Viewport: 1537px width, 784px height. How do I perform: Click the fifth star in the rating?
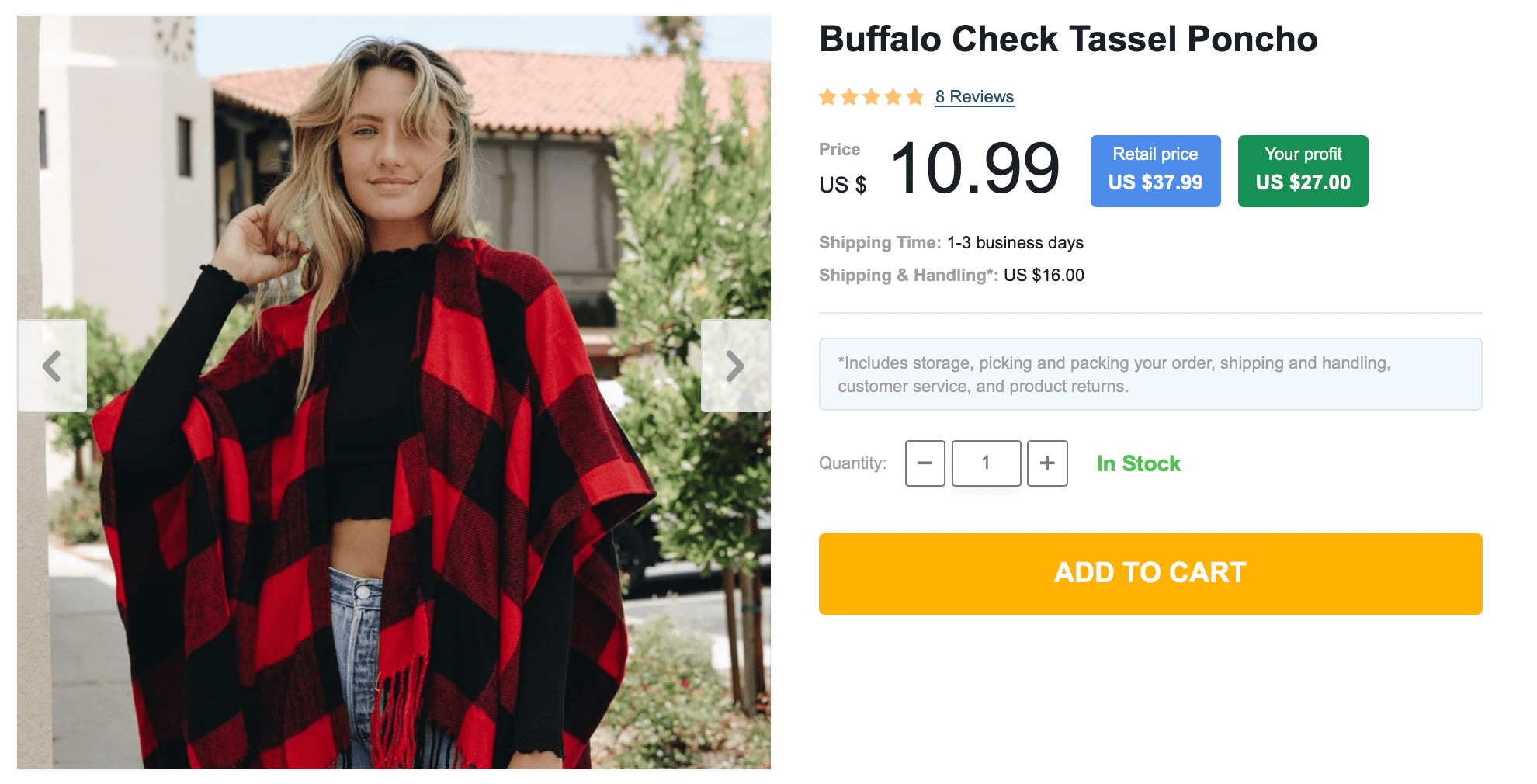click(915, 97)
